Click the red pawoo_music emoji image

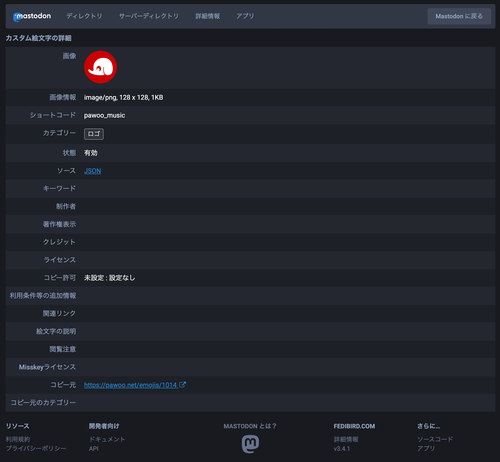pos(100,67)
